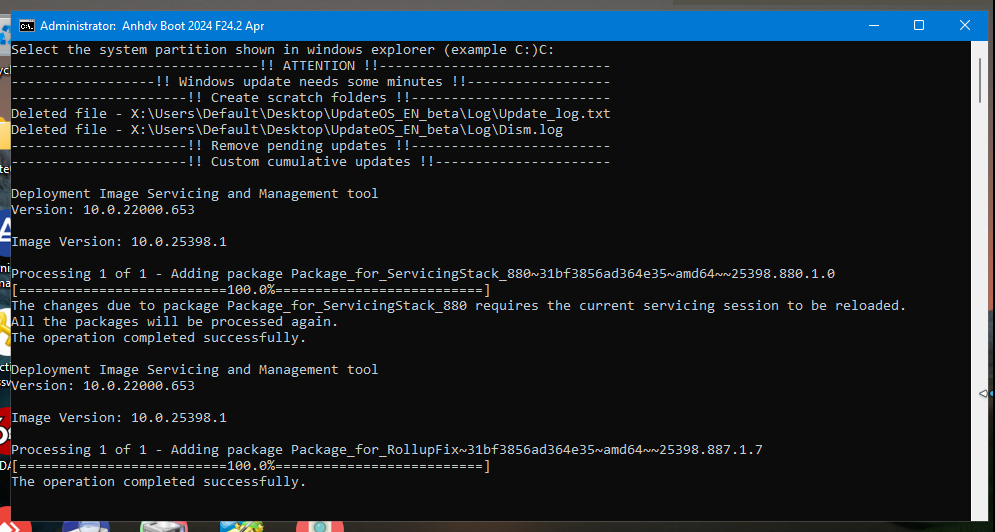
Task: Click the ServicingStack_880 'Processing 1 of 1' line
Action: tap(423, 274)
